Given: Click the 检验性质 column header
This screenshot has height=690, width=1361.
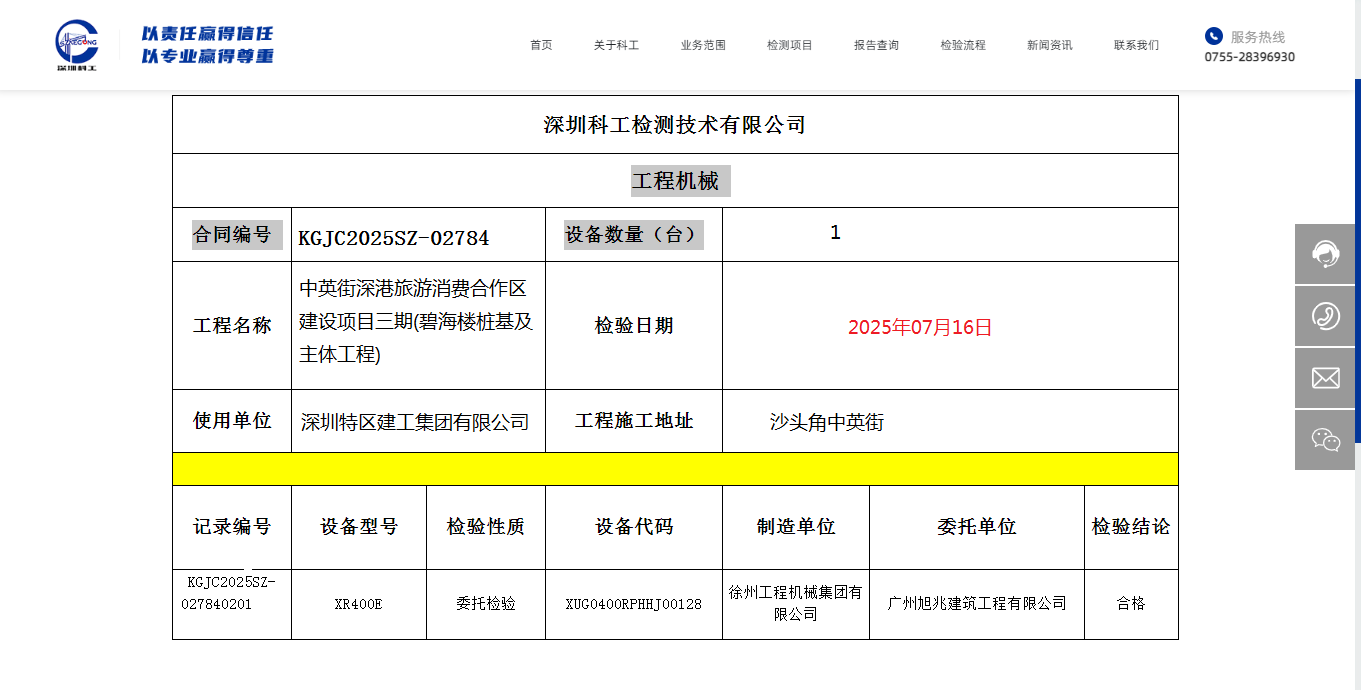Looking at the screenshot, I should (486, 527).
